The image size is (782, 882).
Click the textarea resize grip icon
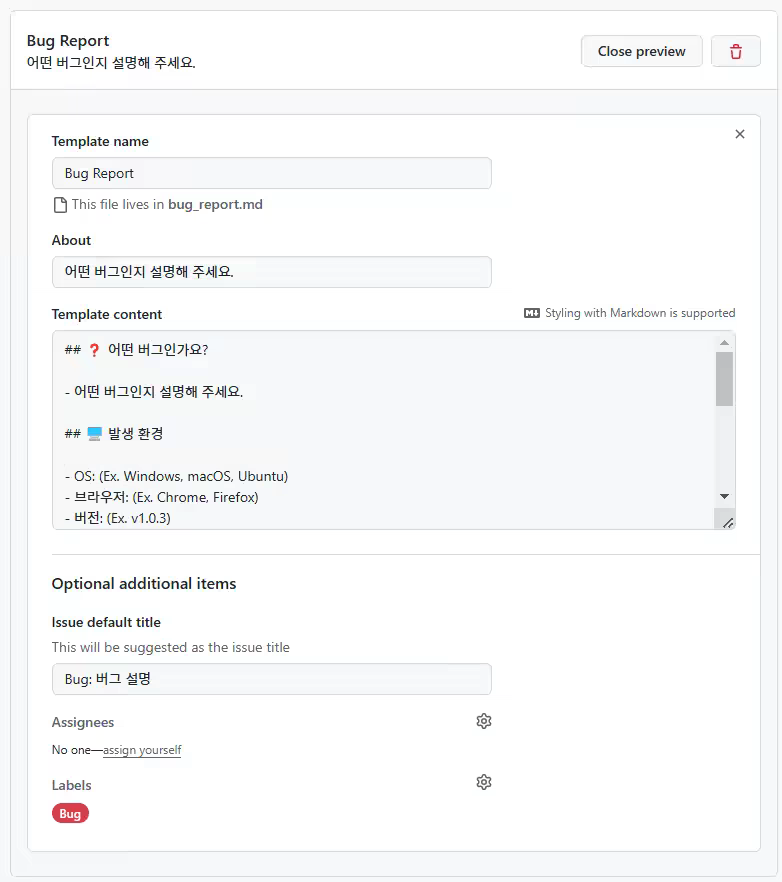[x=729, y=521]
